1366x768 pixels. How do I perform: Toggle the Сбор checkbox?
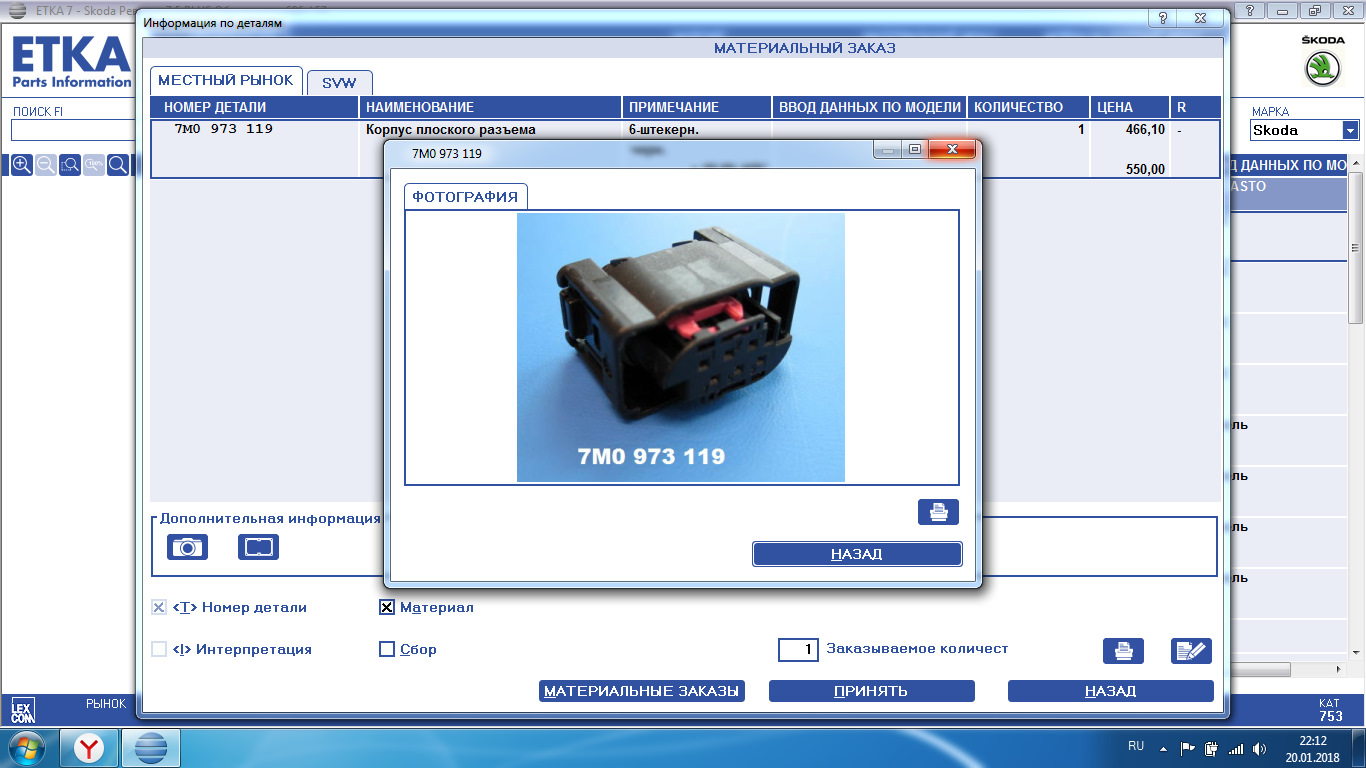387,649
